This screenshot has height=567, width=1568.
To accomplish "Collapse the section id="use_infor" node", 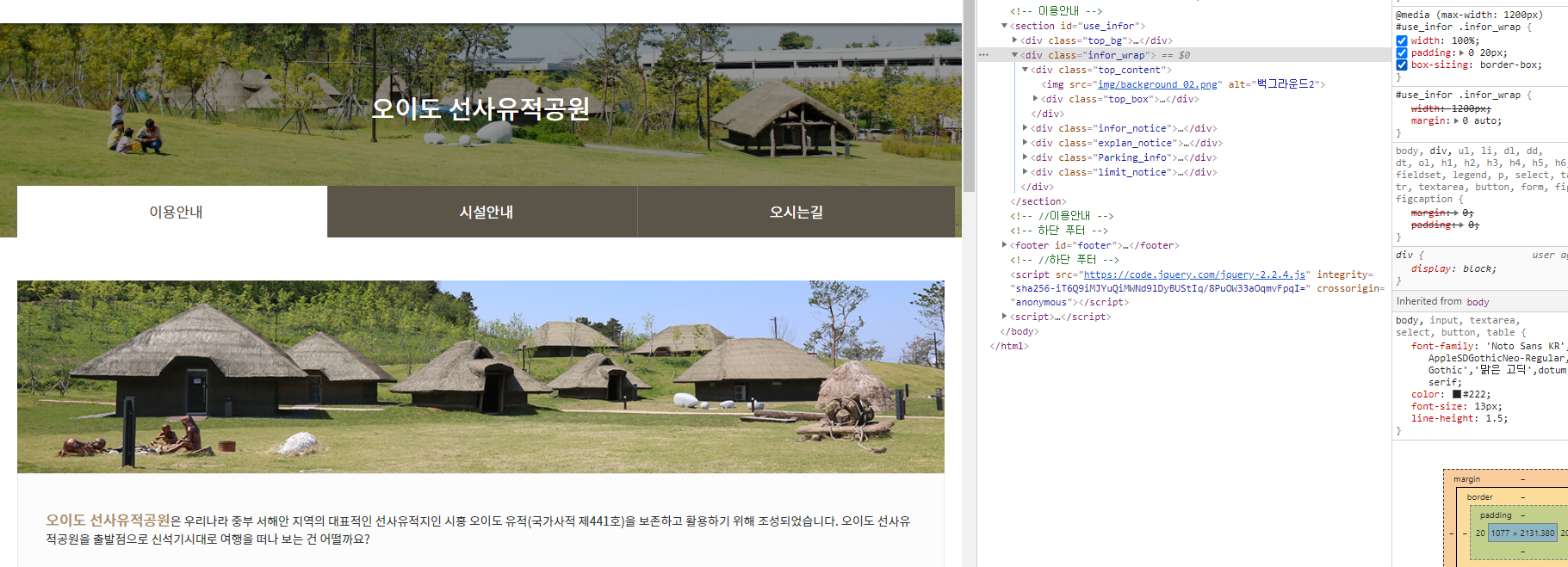I will click(1004, 26).
